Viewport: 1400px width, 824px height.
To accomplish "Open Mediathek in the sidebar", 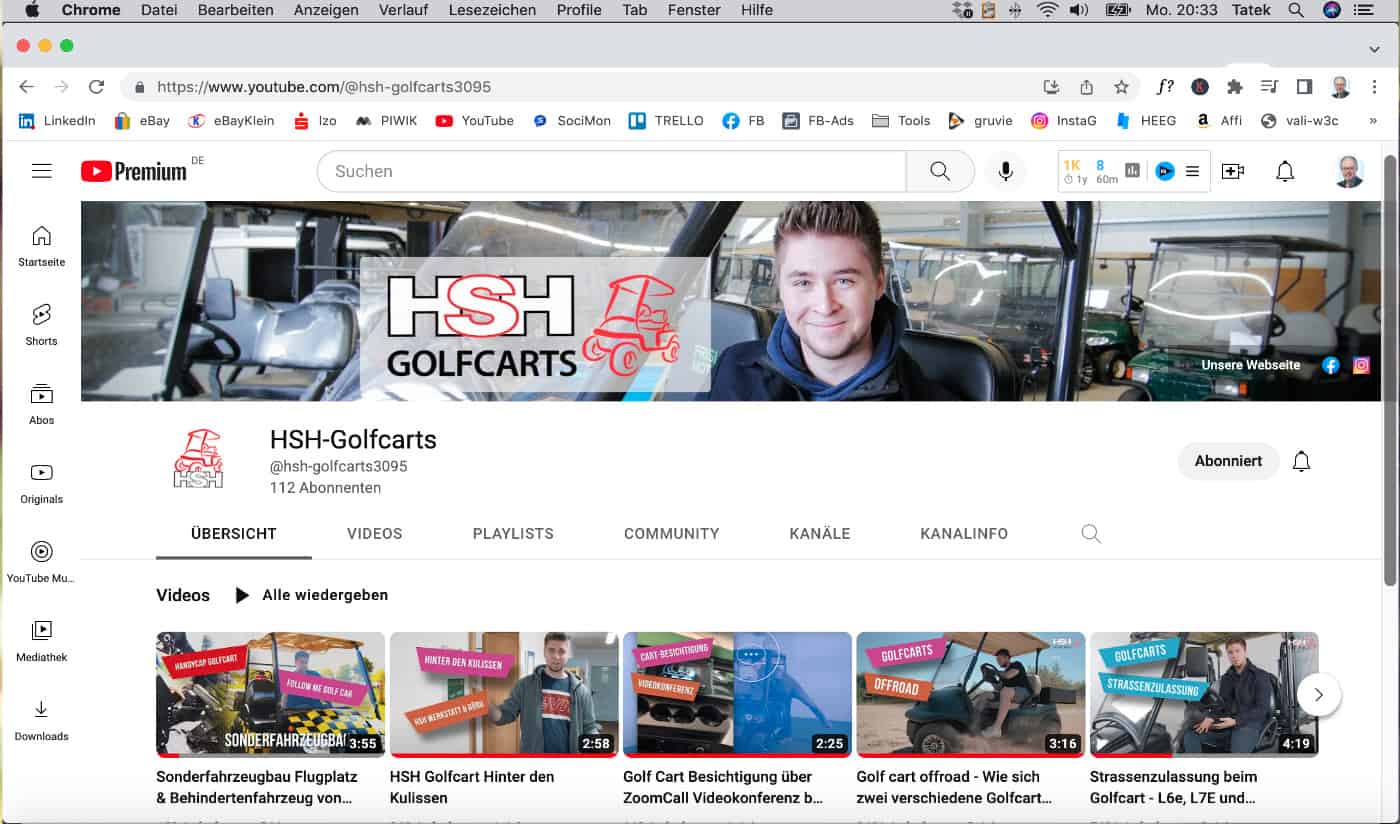I will tap(41, 641).
